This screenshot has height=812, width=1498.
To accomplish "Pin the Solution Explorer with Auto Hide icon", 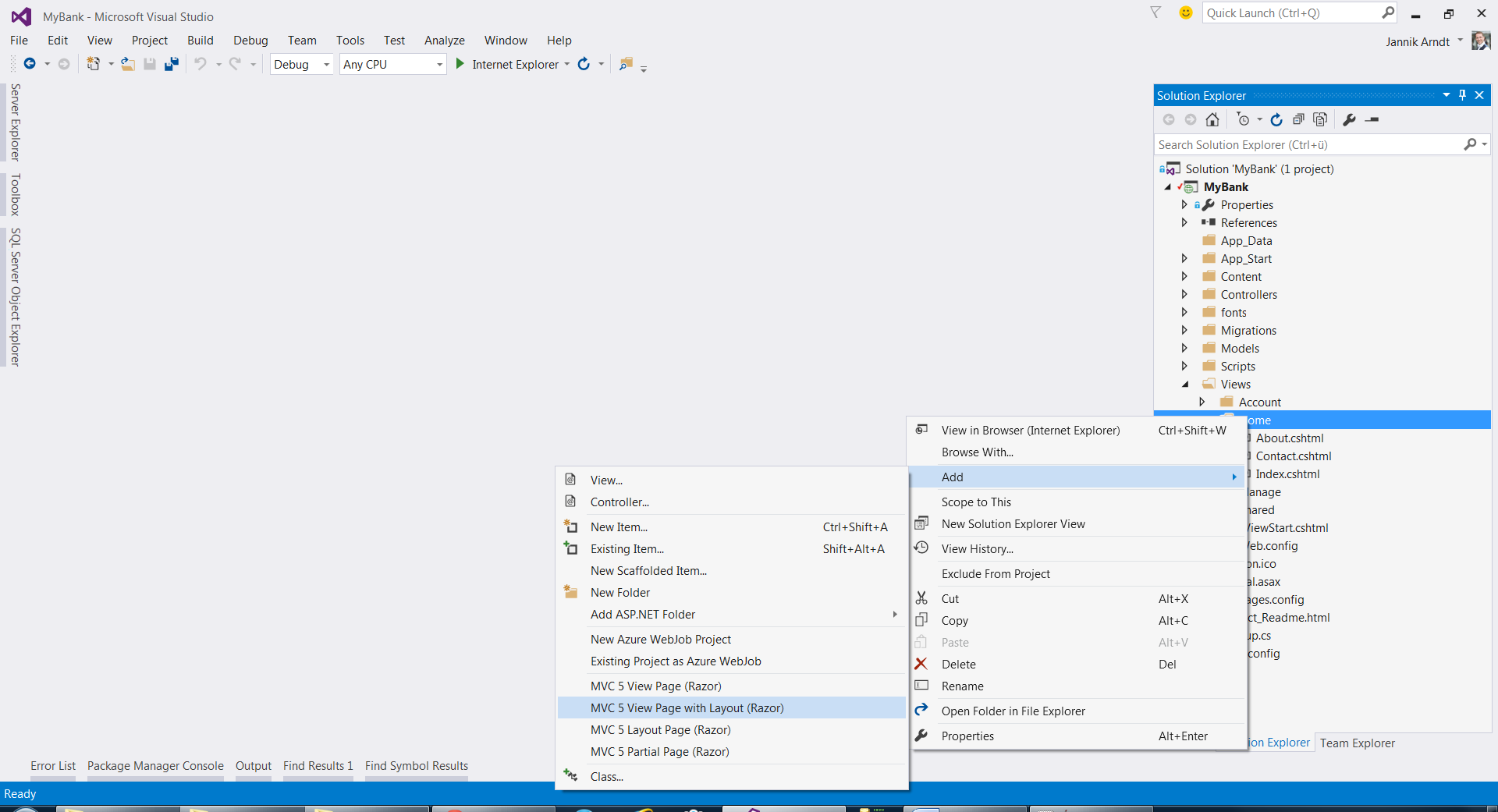I will click(1463, 95).
